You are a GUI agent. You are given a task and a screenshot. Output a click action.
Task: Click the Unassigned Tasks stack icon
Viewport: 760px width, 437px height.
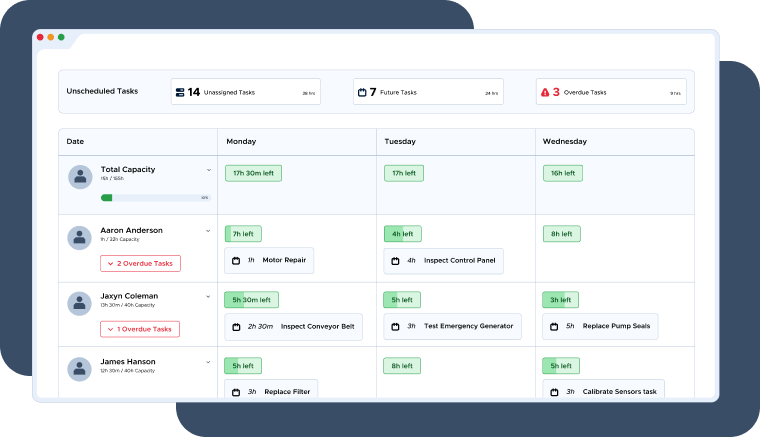tap(180, 92)
